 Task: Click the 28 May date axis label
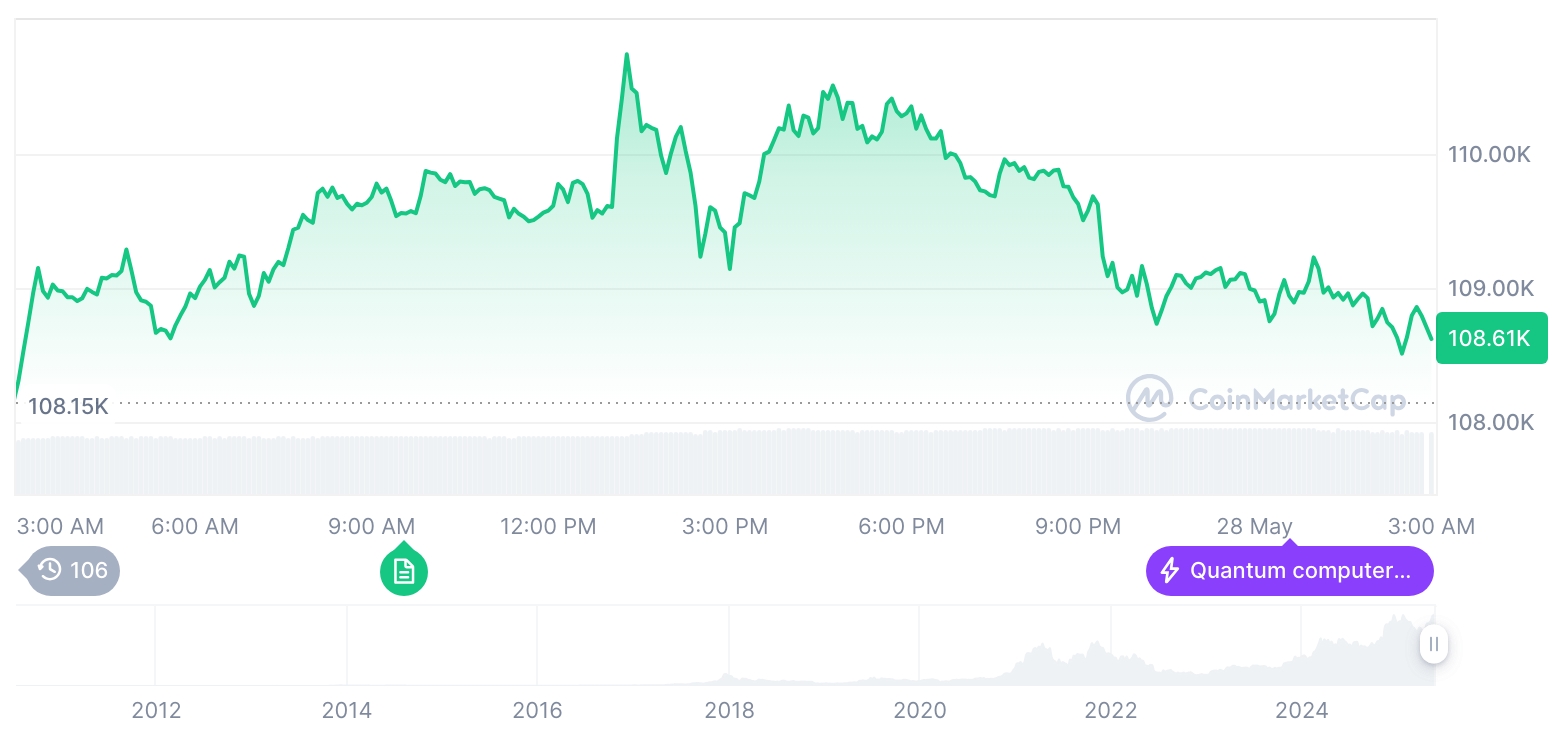point(1254,526)
